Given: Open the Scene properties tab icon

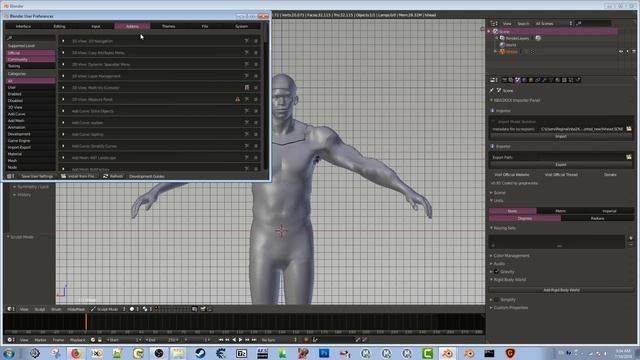Looking at the screenshot, I should pos(518,80).
